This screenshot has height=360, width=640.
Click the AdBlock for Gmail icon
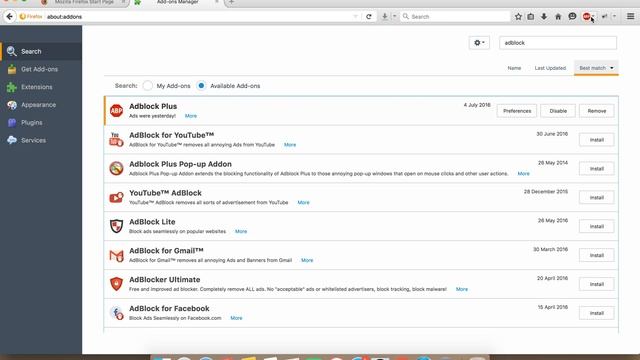coord(116,255)
